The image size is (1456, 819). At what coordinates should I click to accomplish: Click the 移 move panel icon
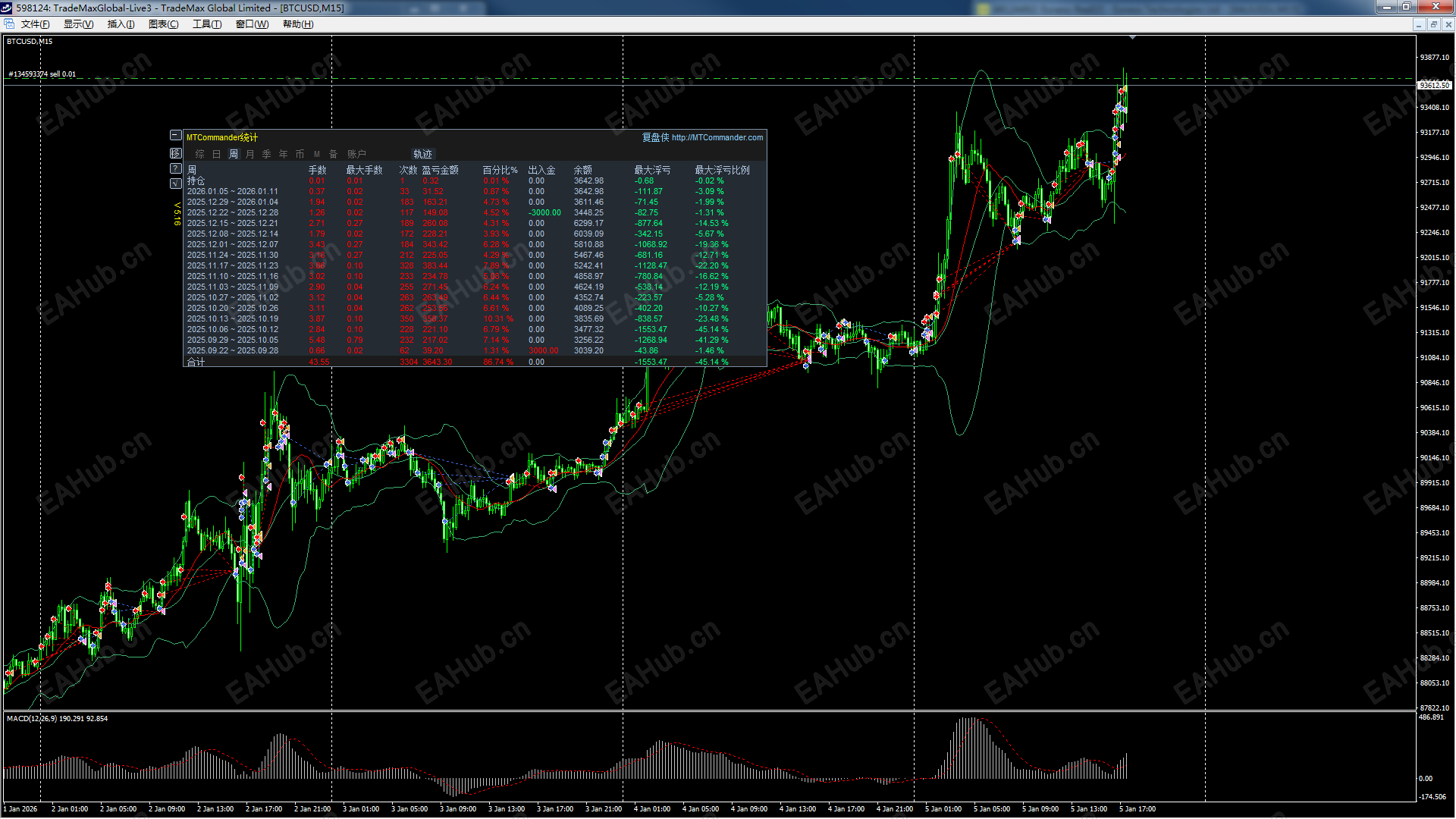pos(175,153)
